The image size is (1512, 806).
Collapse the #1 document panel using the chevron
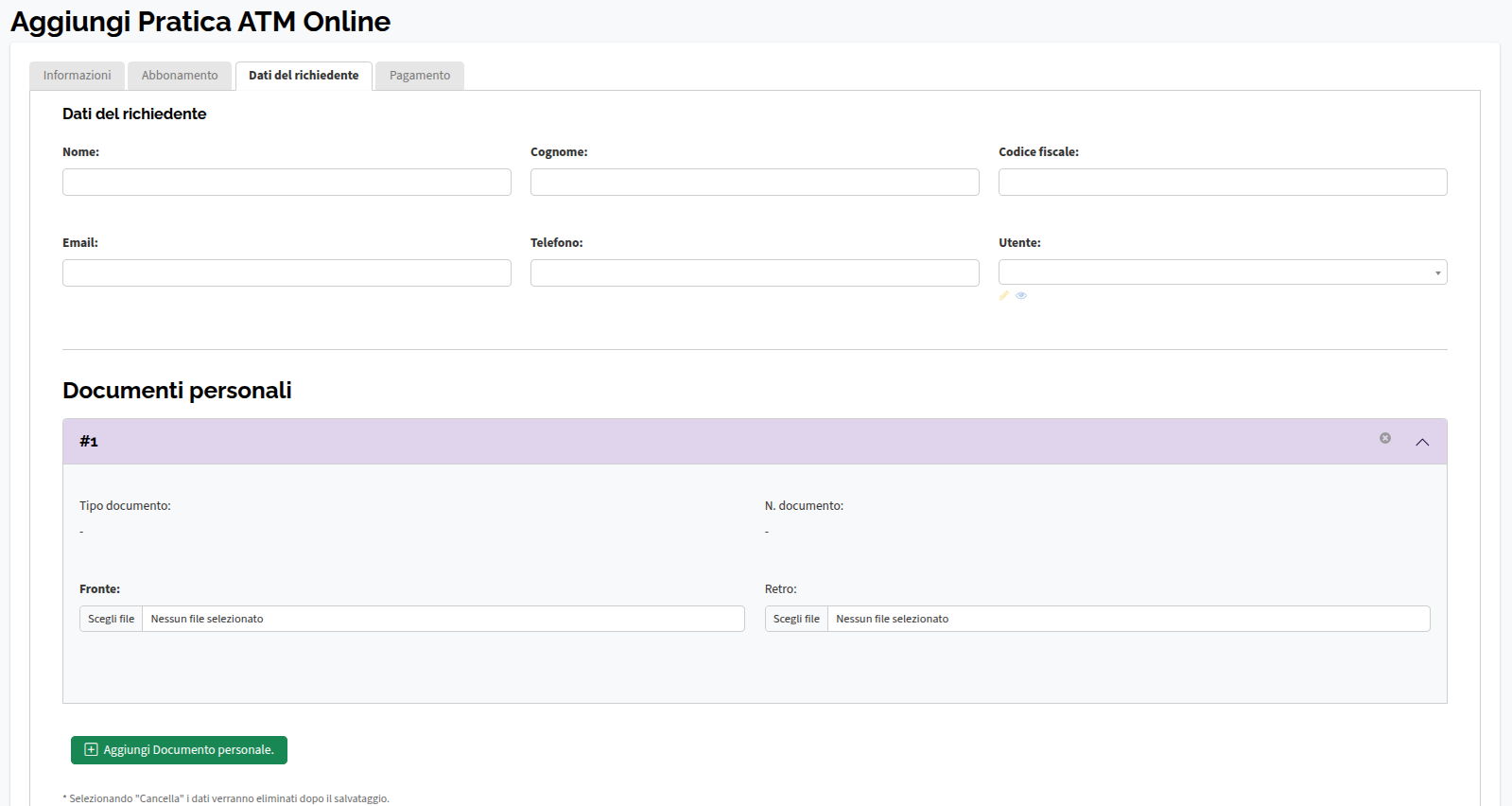[1422, 442]
